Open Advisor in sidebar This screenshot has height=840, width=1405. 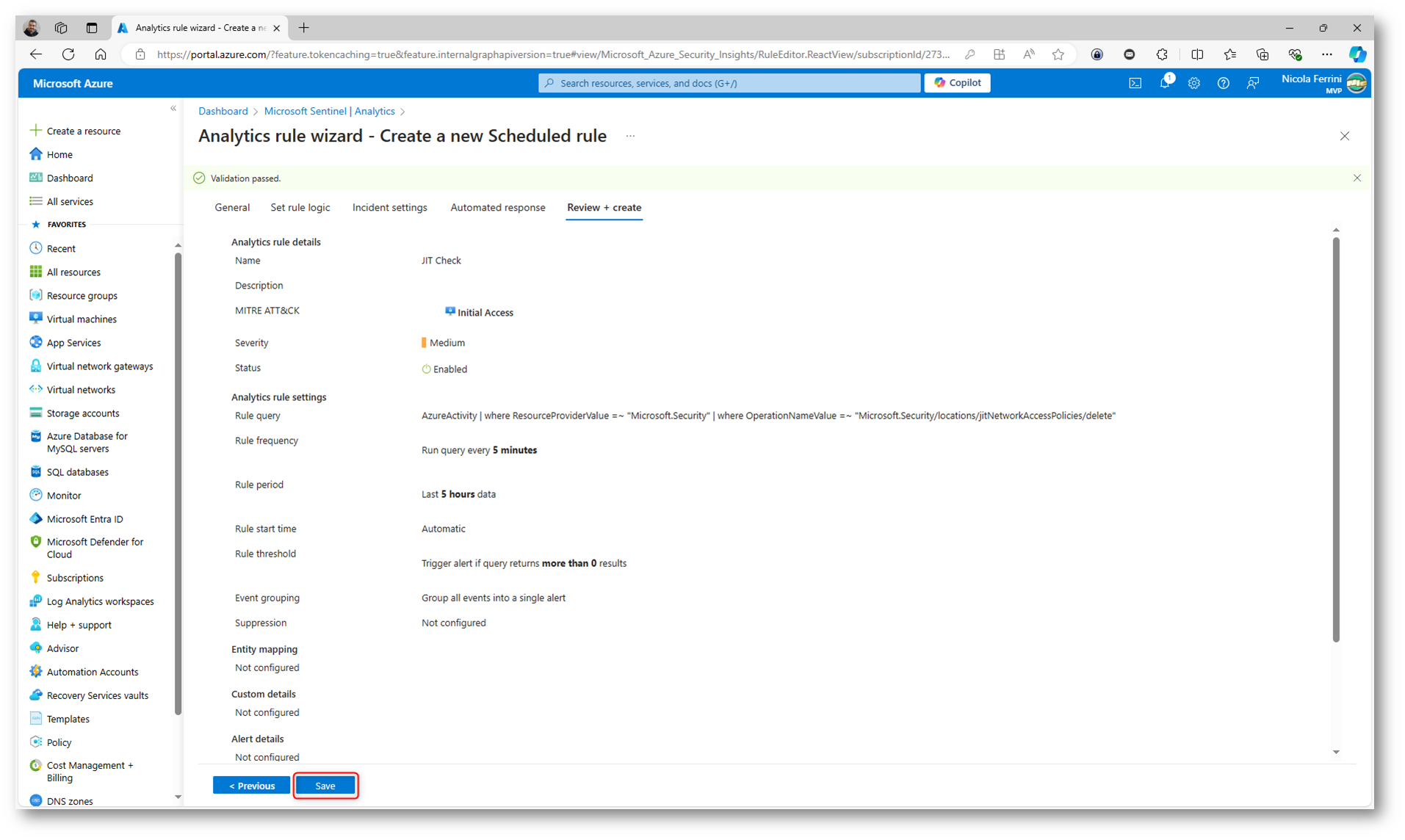click(x=62, y=648)
